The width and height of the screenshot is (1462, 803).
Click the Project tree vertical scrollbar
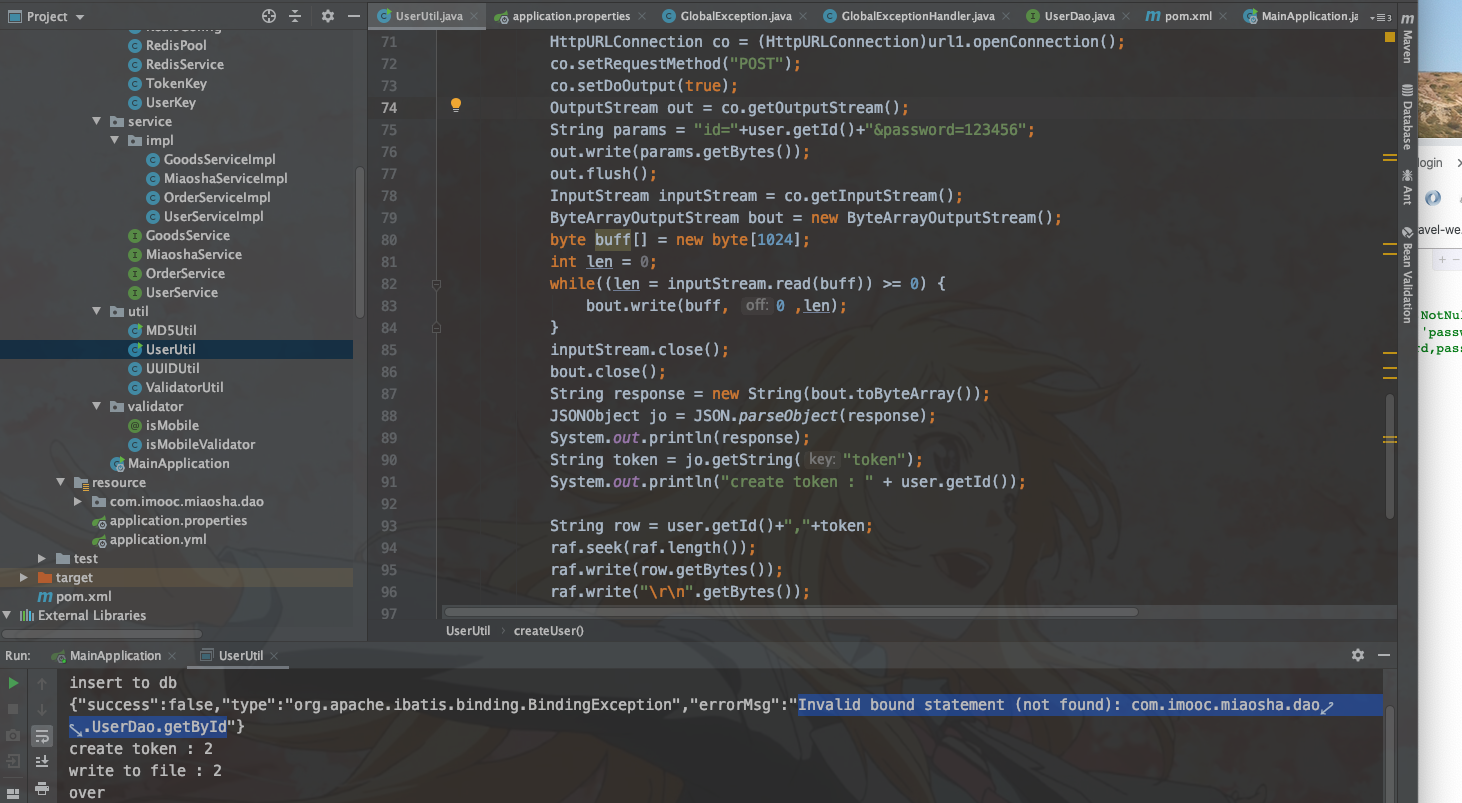[361, 243]
